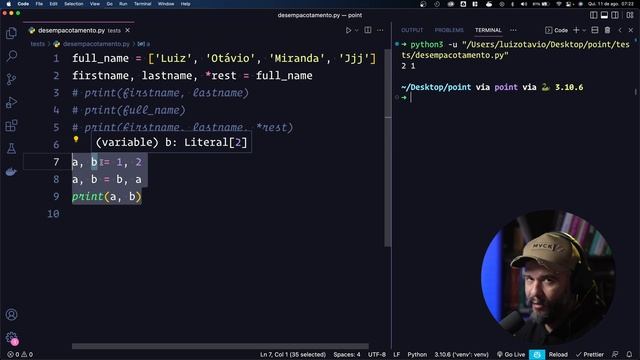The height and width of the screenshot is (360, 640).
Task: Open the Apple menu
Action: click(9, 4)
